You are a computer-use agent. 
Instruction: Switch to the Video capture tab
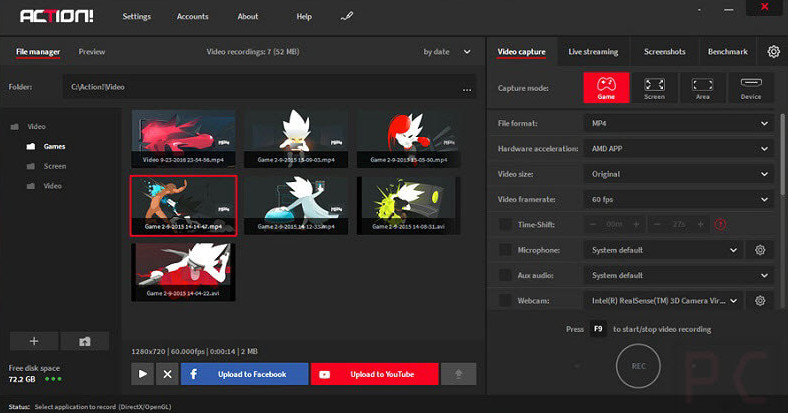pyautogui.click(x=521, y=52)
